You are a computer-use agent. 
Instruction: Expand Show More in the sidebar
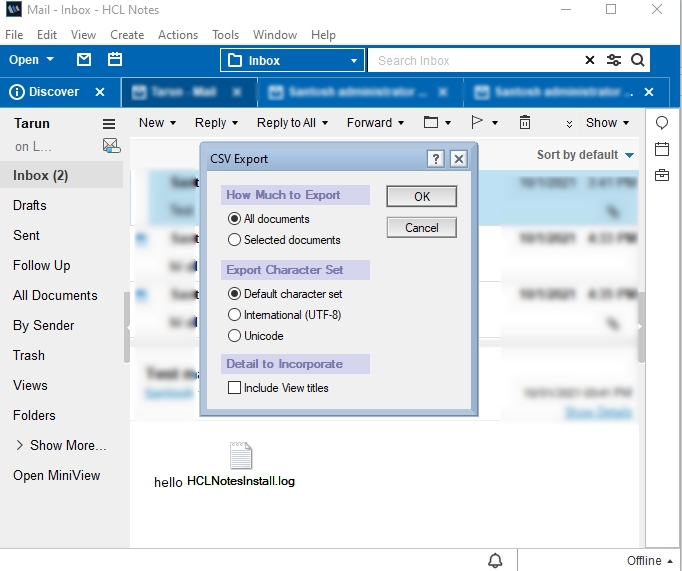pos(60,445)
